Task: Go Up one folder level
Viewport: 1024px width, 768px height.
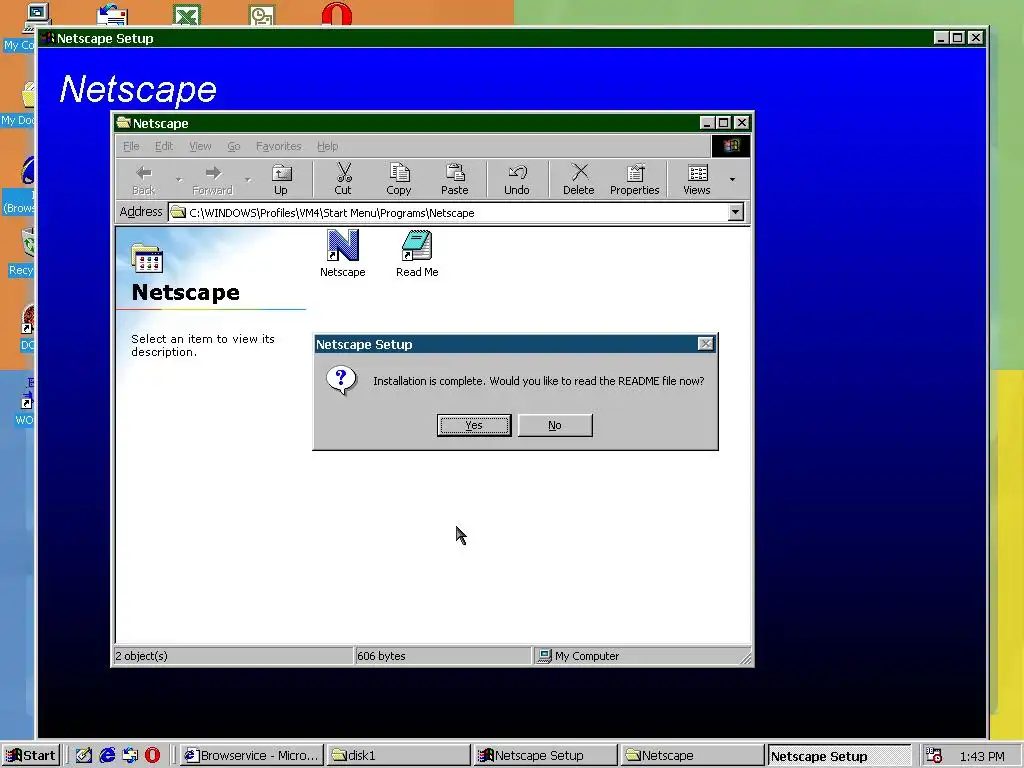Action: [281, 180]
